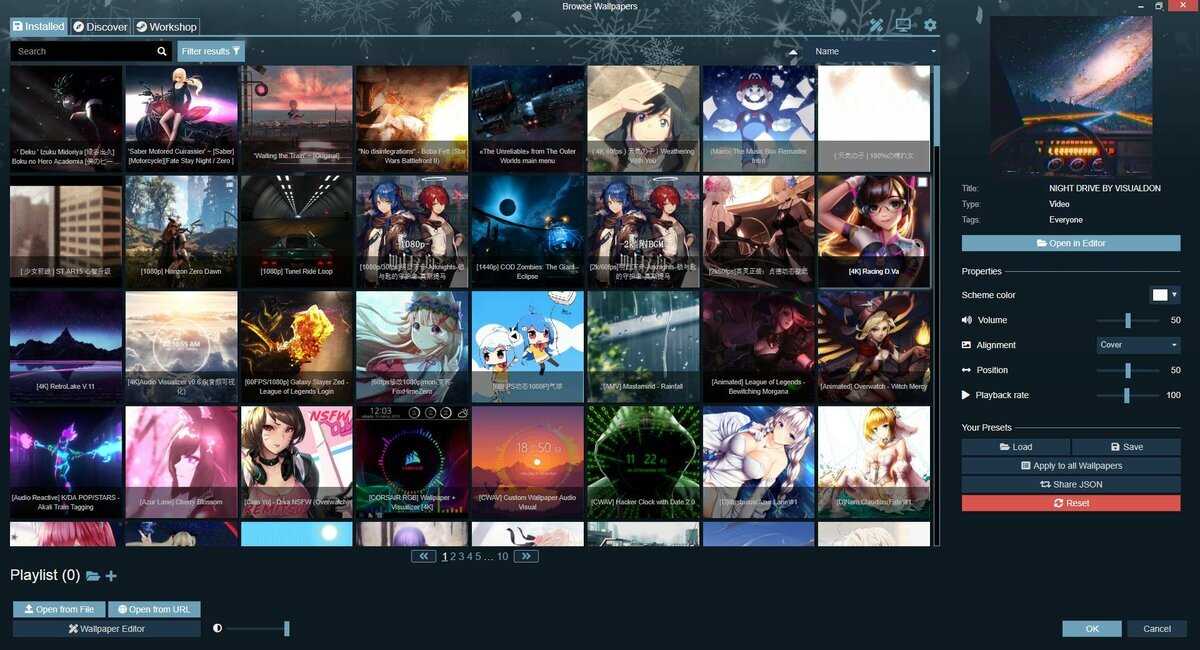Click Filter results button
Screen dimensions: 1200x650
coord(210,51)
